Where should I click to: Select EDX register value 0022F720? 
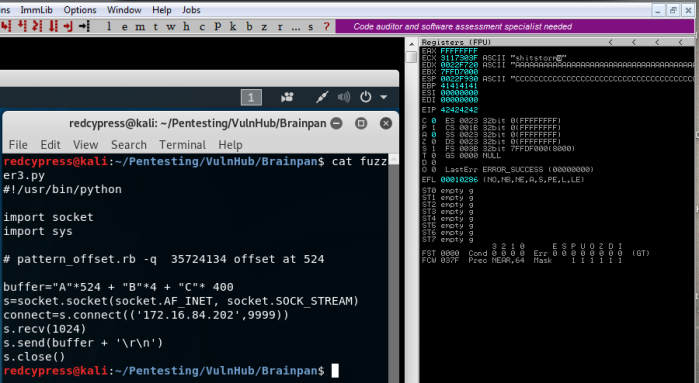(459, 65)
